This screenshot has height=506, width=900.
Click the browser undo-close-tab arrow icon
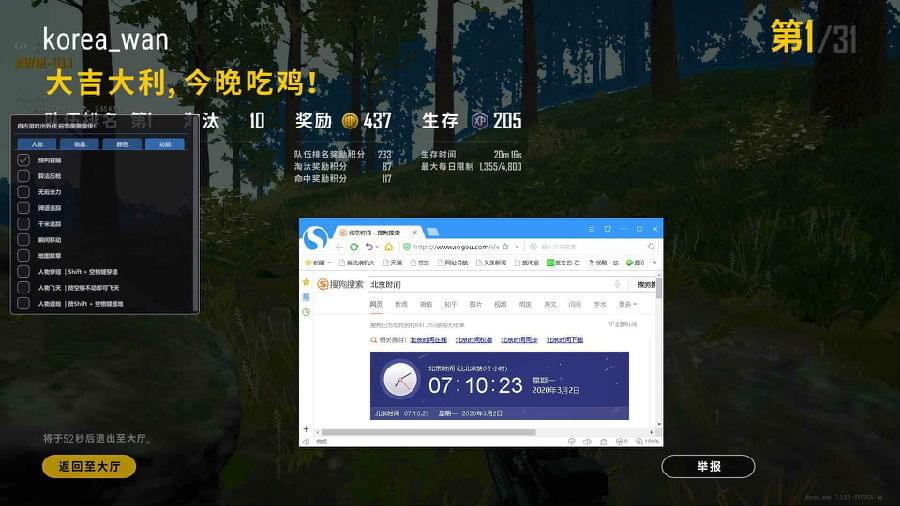(x=369, y=247)
